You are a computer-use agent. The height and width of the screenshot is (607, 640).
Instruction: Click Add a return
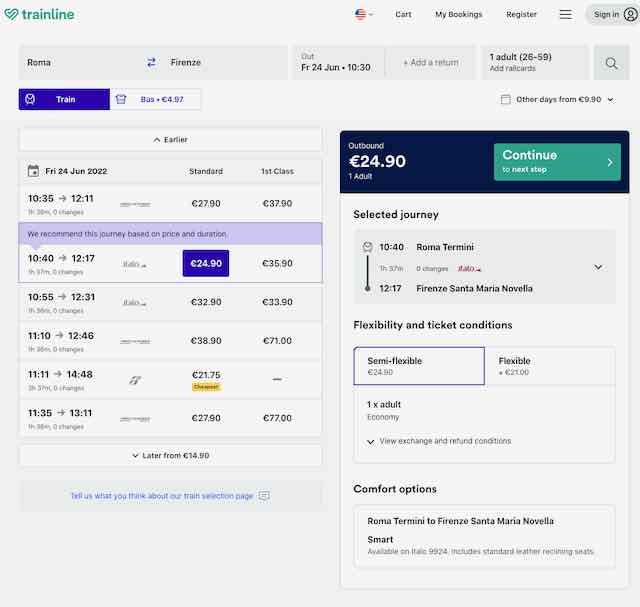(x=431, y=62)
